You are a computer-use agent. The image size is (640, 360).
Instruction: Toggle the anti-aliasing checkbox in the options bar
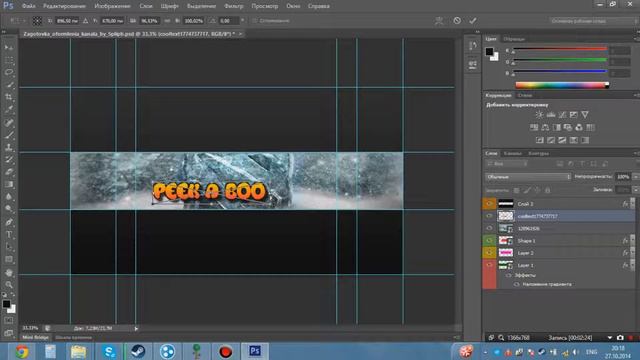point(255,20)
